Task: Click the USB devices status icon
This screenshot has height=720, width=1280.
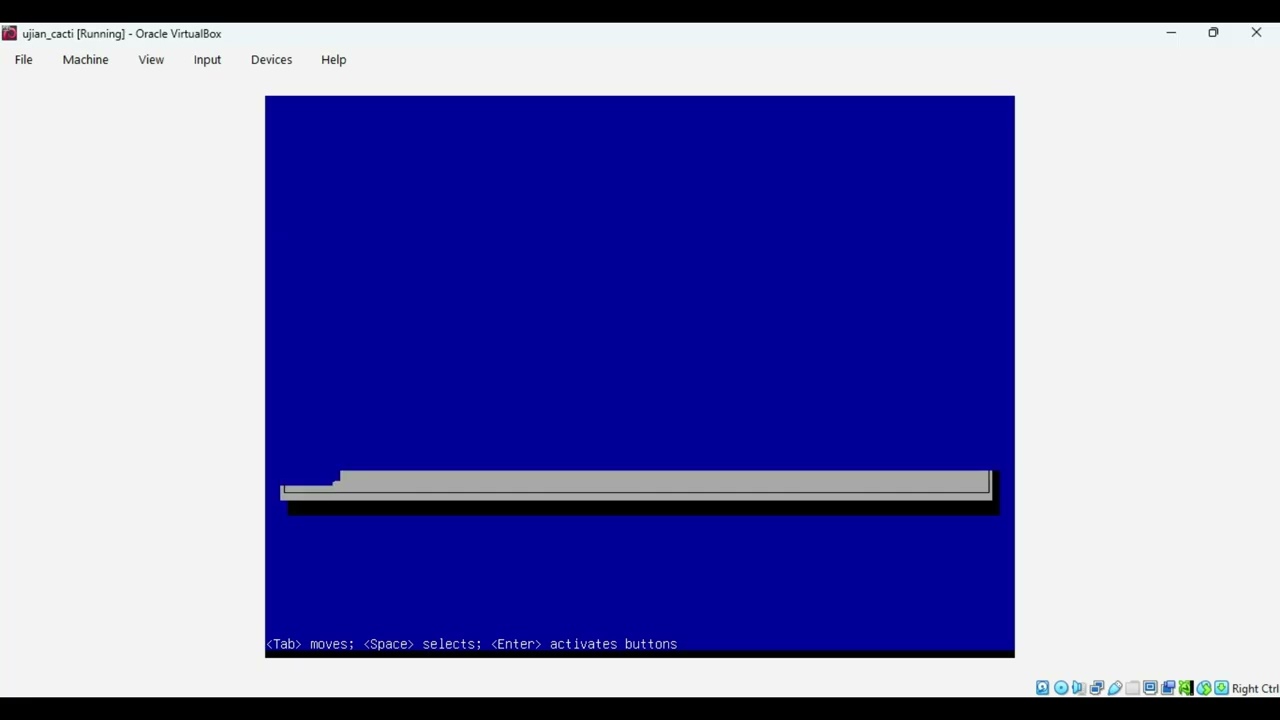Action: pos(1115,688)
